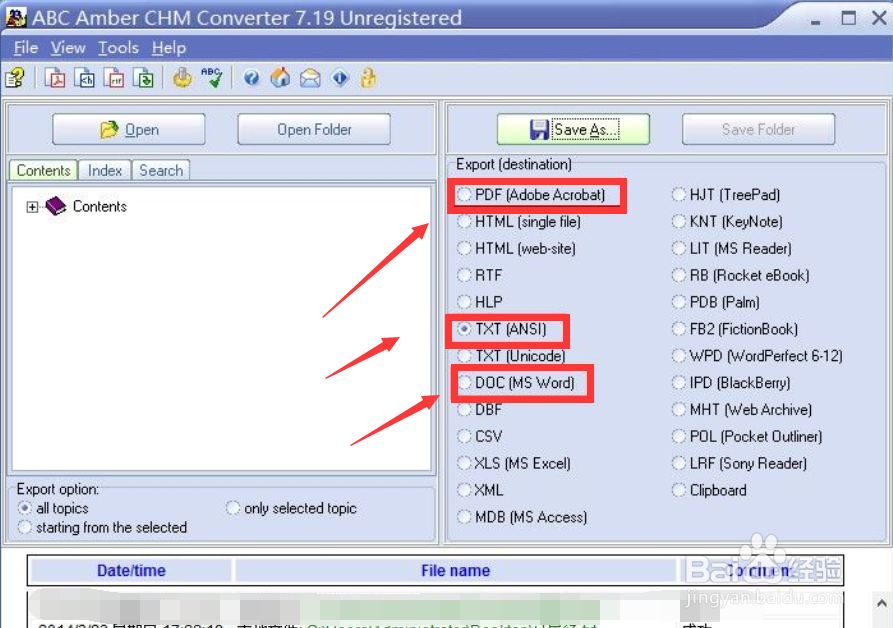This screenshot has width=893, height=628.
Task: Click the export to PDF toolbar icon
Action: tap(55, 77)
